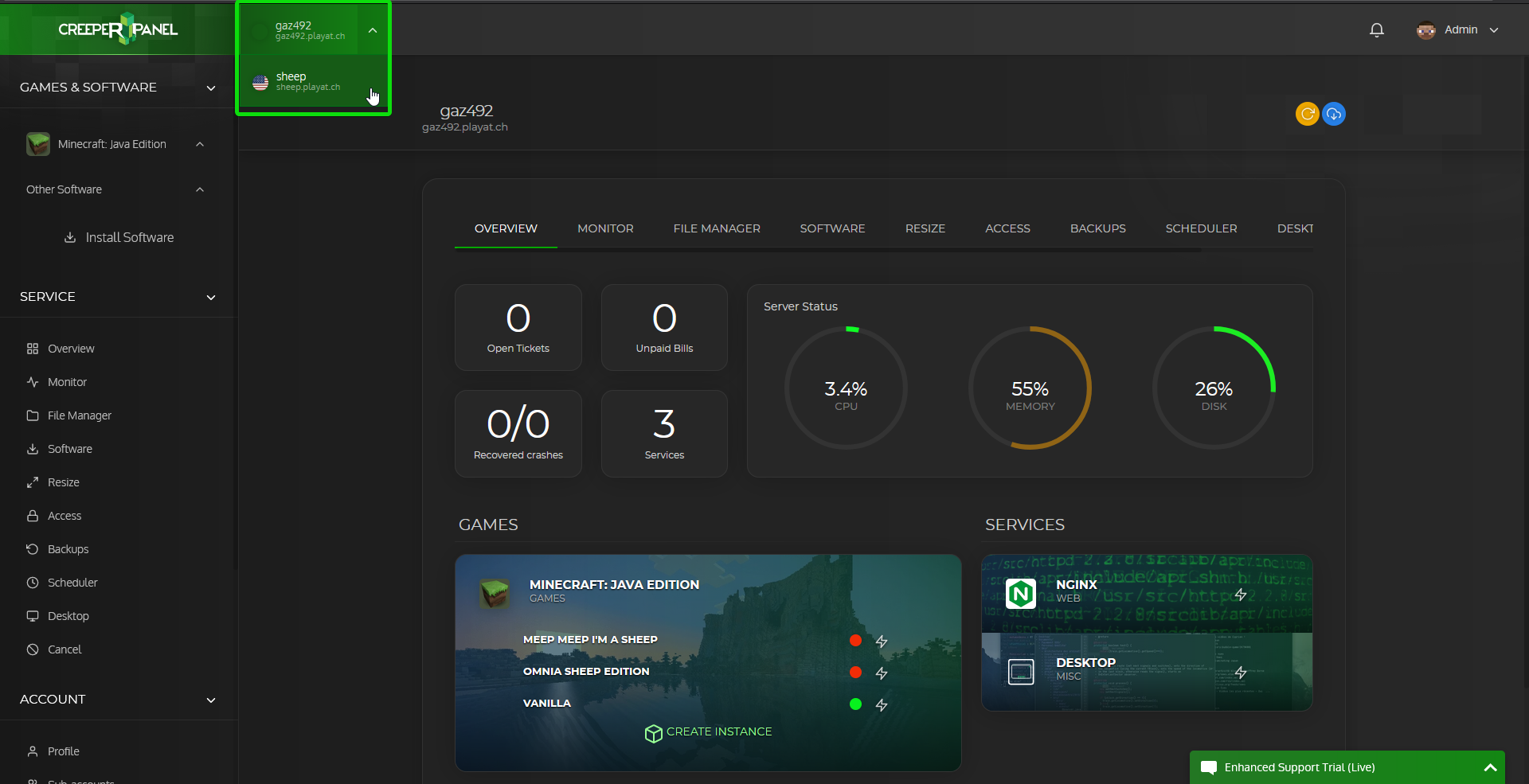Collapse the Service section
This screenshot has width=1529, height=784.
click(x=211, y=297)
